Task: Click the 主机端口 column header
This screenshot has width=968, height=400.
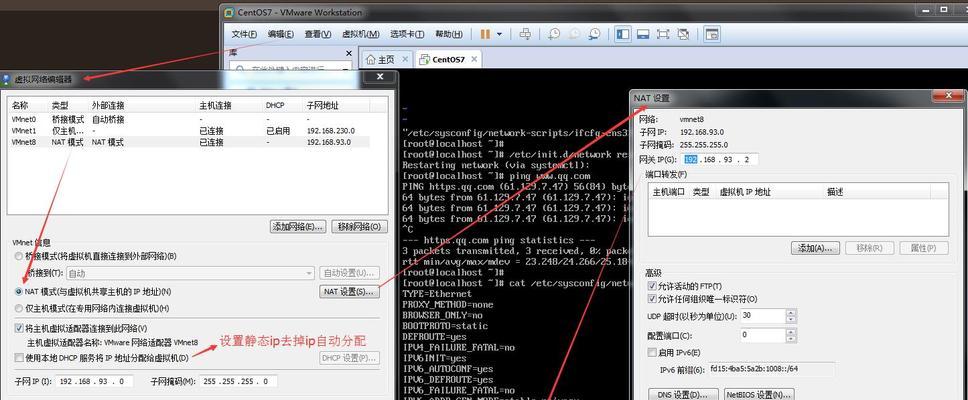Action: 669,192
